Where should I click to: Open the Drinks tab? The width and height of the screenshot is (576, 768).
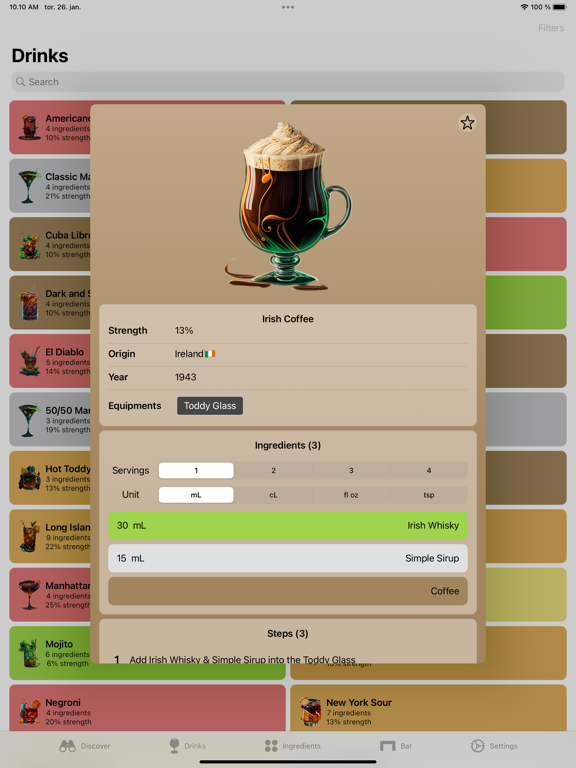pos(187,746)
